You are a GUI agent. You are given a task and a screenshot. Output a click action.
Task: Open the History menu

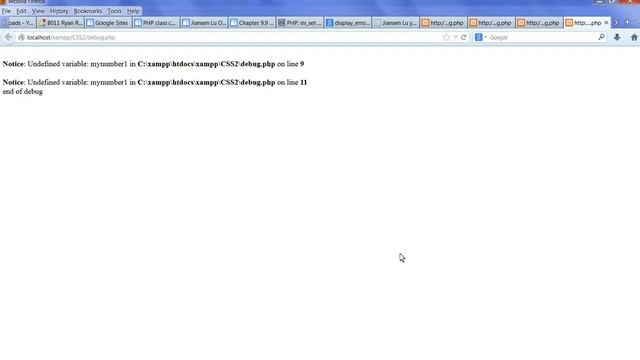pos(59,11)
